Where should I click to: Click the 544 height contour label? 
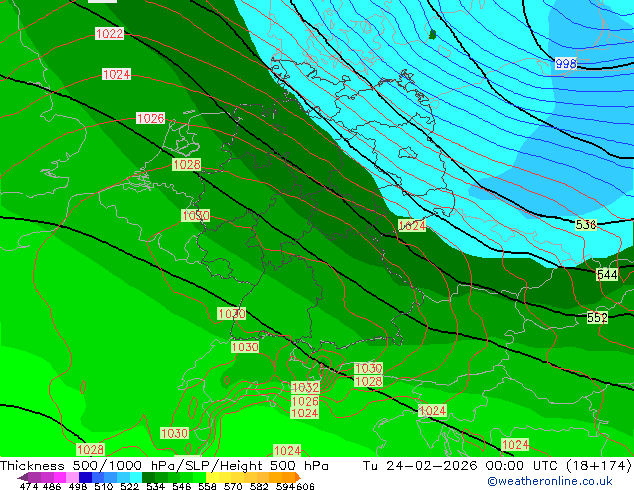607,275
